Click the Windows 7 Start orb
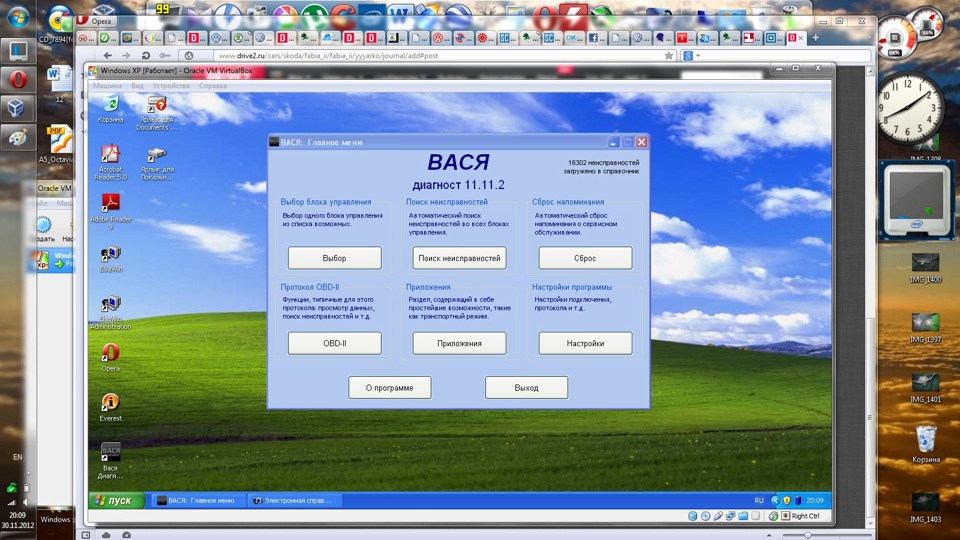This screenshot has width=960, height=540. tap(18, 17)
